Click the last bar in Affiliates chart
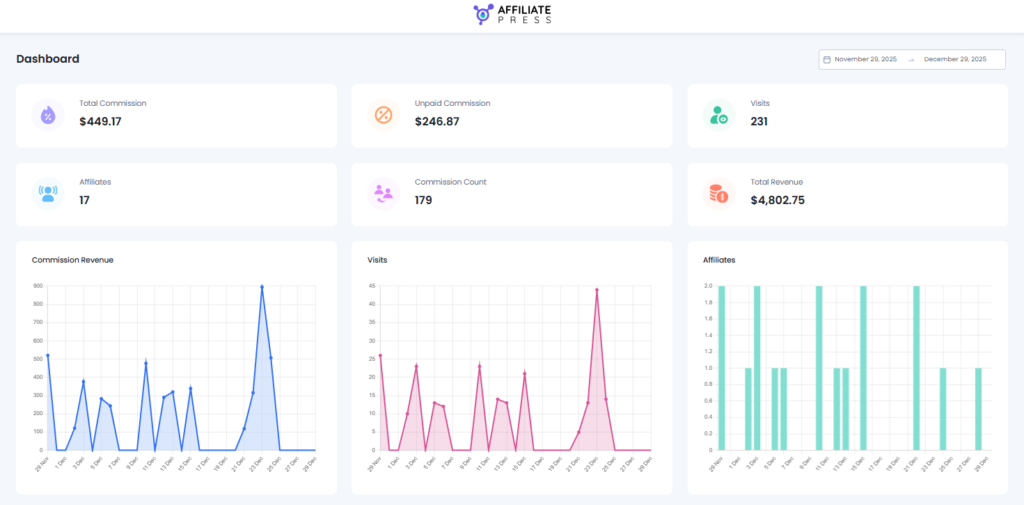 coord(978,408)
